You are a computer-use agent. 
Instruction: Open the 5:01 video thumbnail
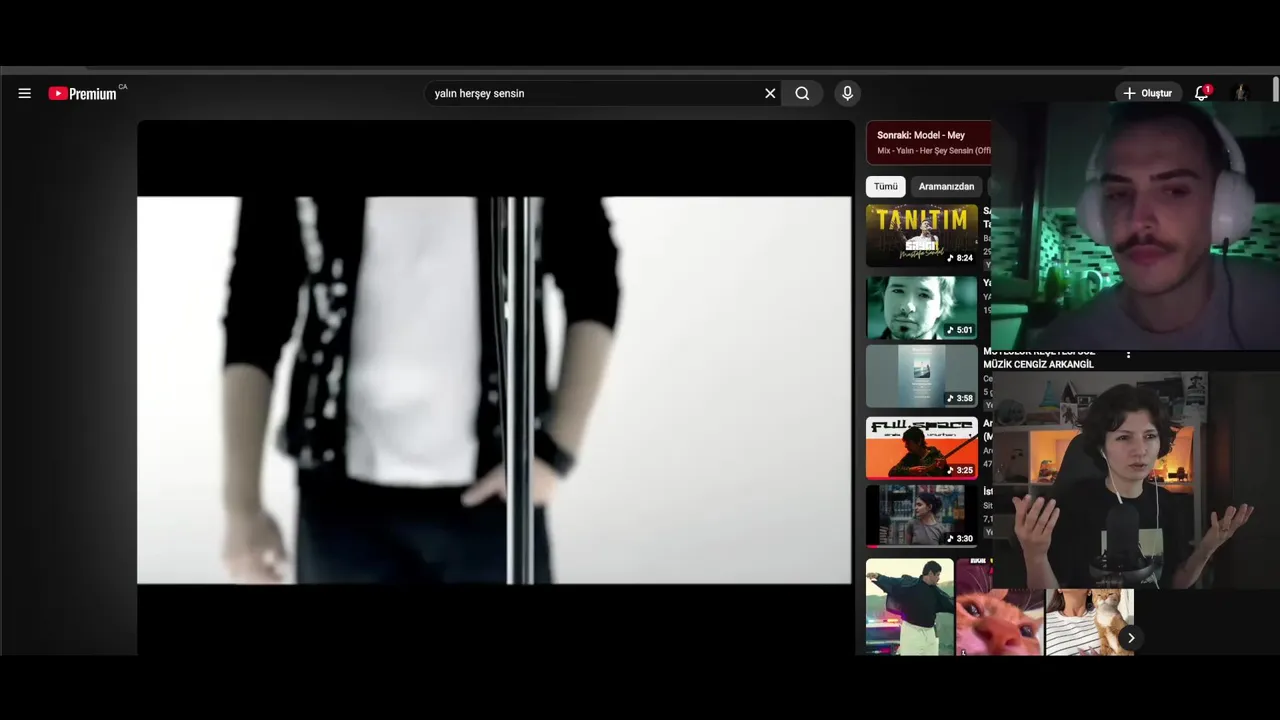[922, 308]
